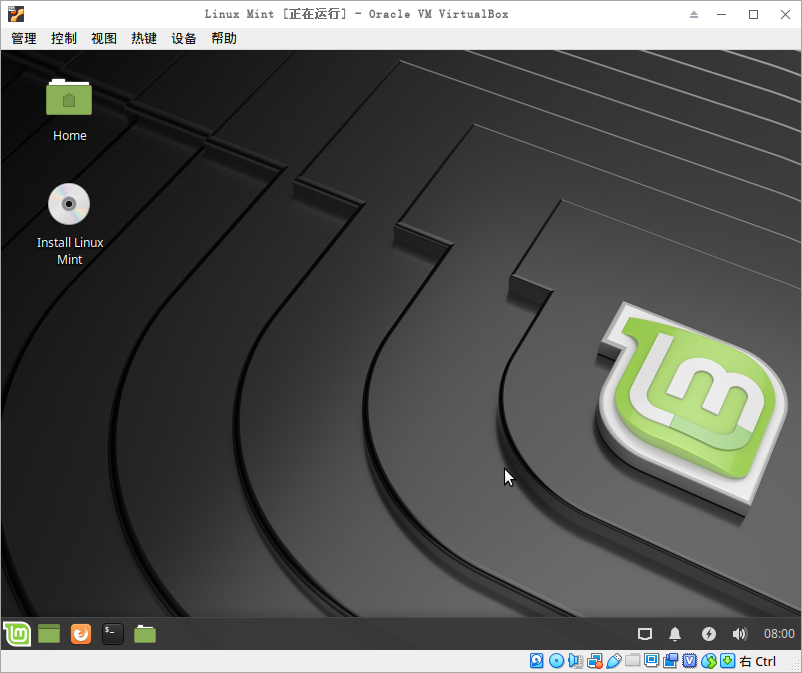This screenshot has width=802, height=673.
Task: Open the Files manager in the panel
Action: pyautogui.click(x=145, y=633)
